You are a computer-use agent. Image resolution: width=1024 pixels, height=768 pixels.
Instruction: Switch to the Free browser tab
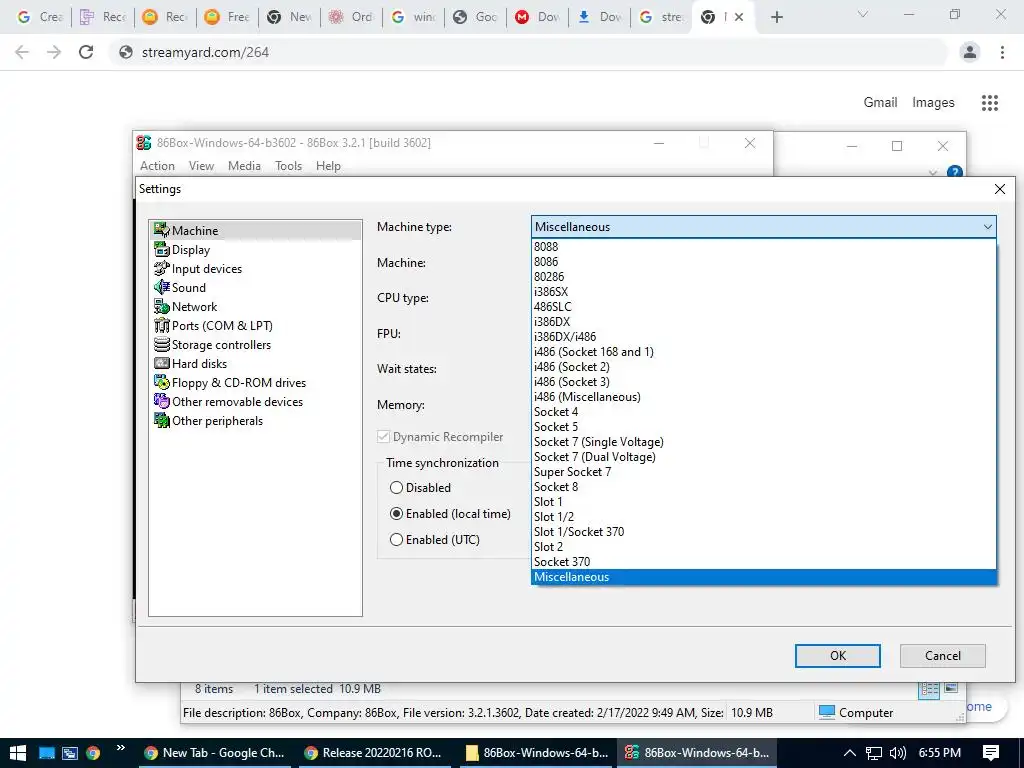[227, 17]
